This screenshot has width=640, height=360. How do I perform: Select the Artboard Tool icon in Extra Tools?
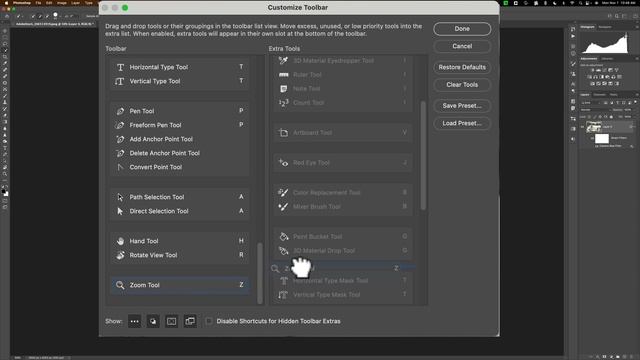(283, 133)
